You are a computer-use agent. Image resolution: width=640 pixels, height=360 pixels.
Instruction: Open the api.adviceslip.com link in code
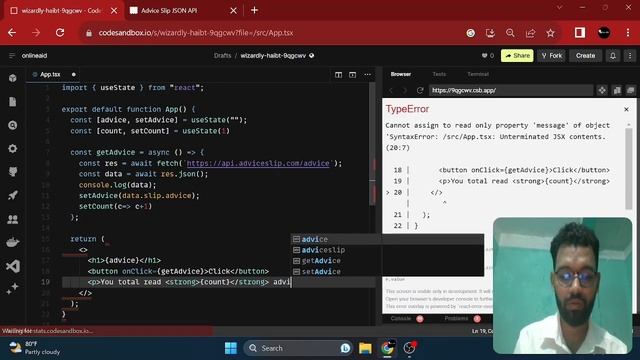tap(258, 163)
